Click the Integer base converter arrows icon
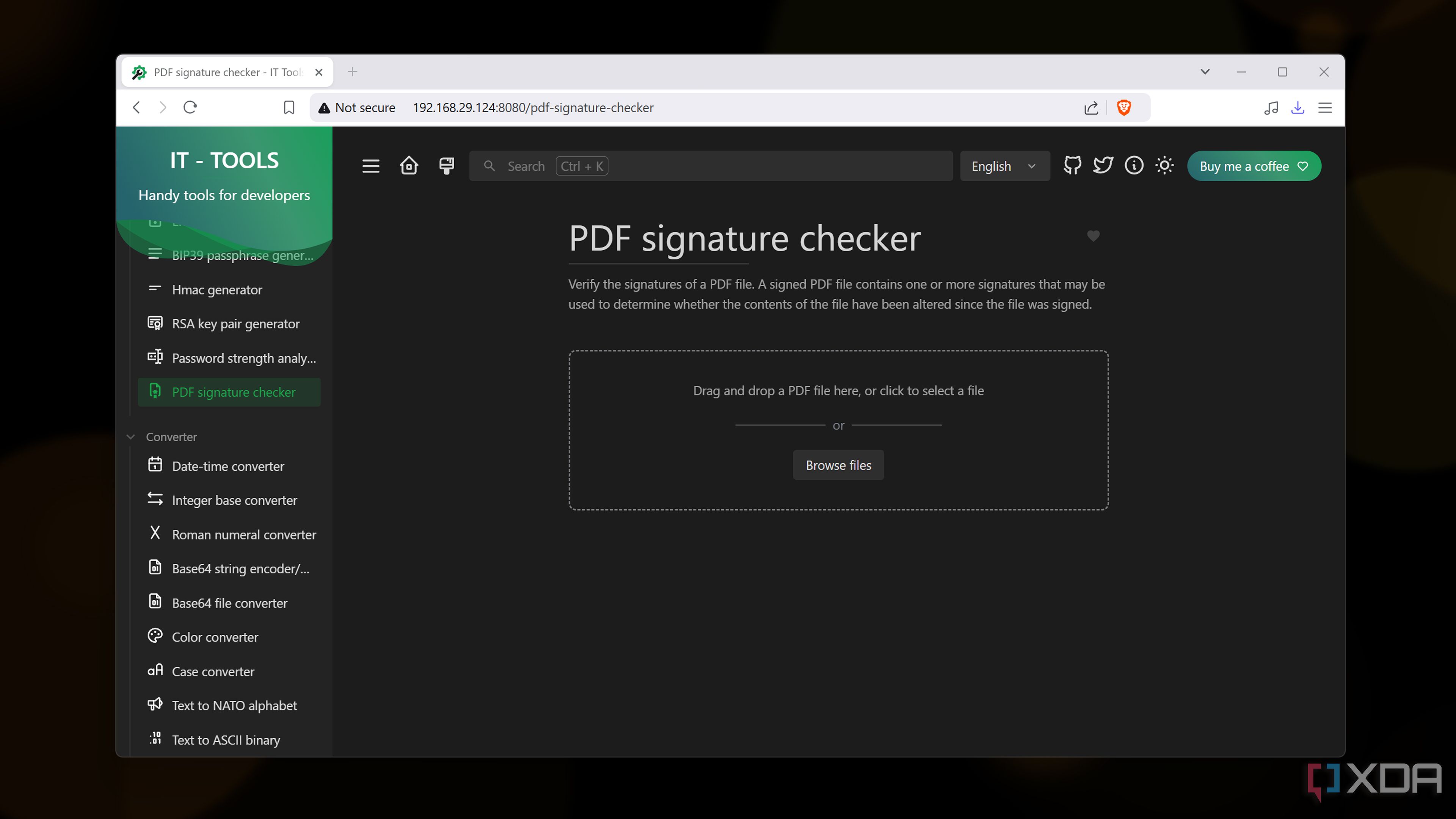The width and height of the screenshot is (1456, 819). point(155,499)
